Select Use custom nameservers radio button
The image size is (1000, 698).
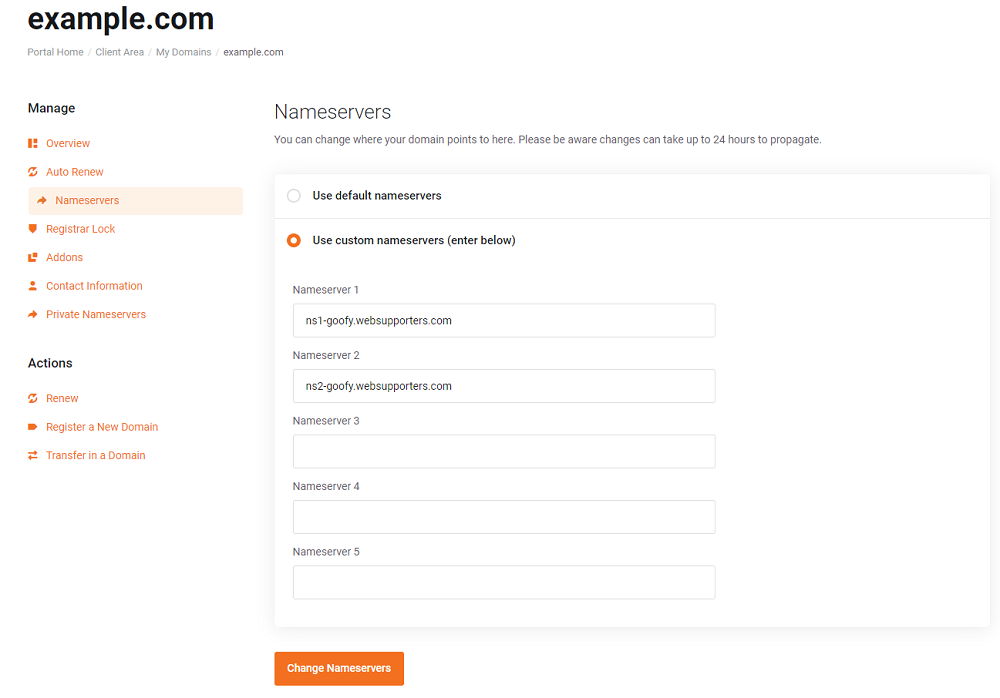[x=293, y=241]
